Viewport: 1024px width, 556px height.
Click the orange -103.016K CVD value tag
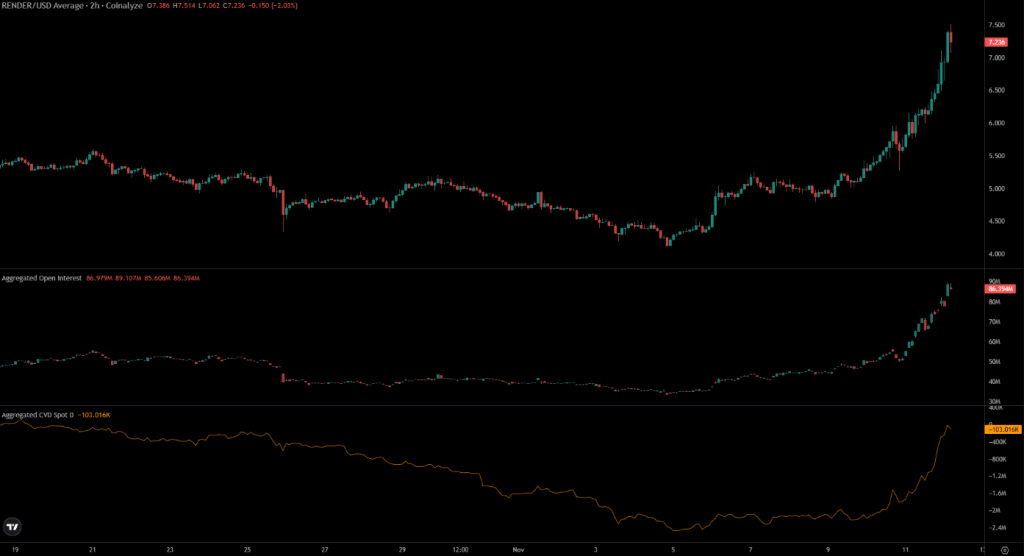(1000, 429)
